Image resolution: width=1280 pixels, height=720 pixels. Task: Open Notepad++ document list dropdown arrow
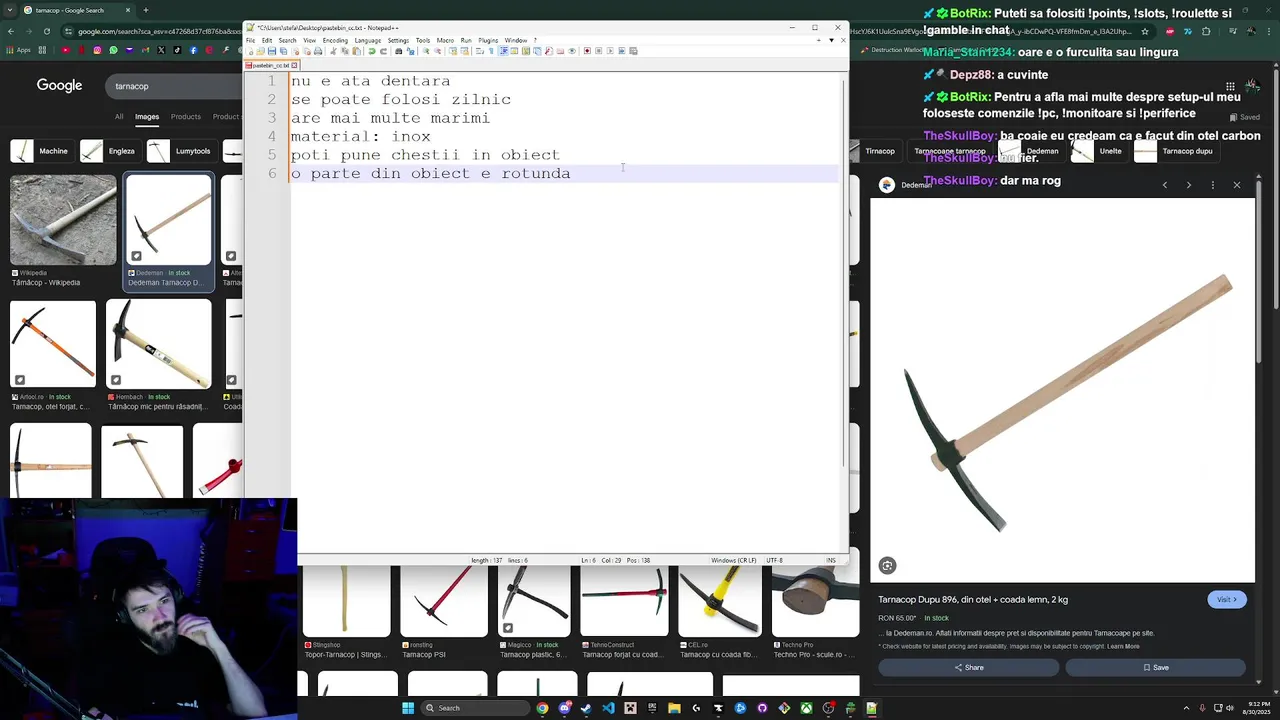coord(831,40)
